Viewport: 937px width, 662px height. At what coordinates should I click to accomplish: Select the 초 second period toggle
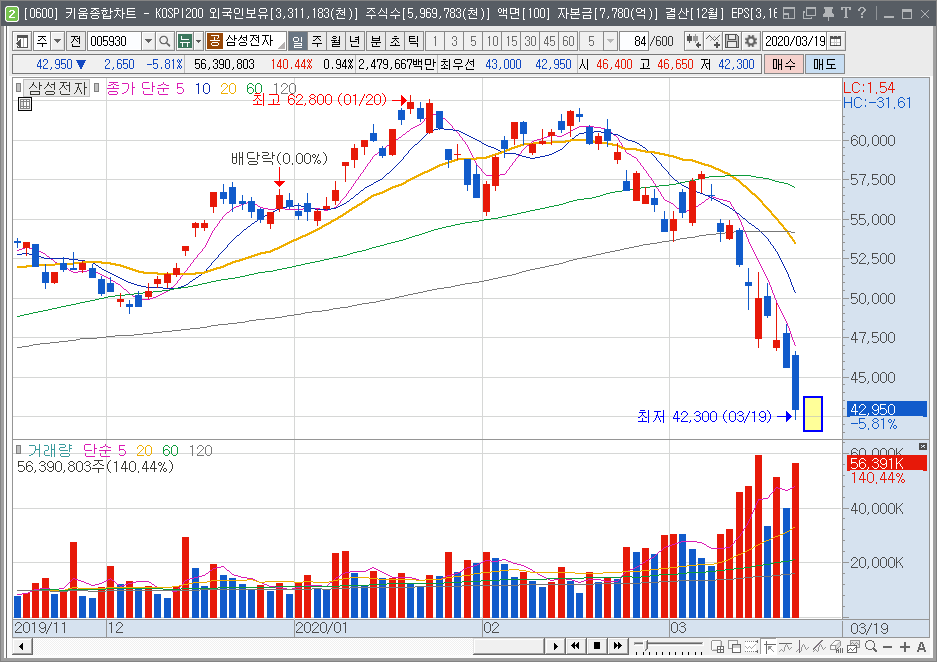(395, 41)
